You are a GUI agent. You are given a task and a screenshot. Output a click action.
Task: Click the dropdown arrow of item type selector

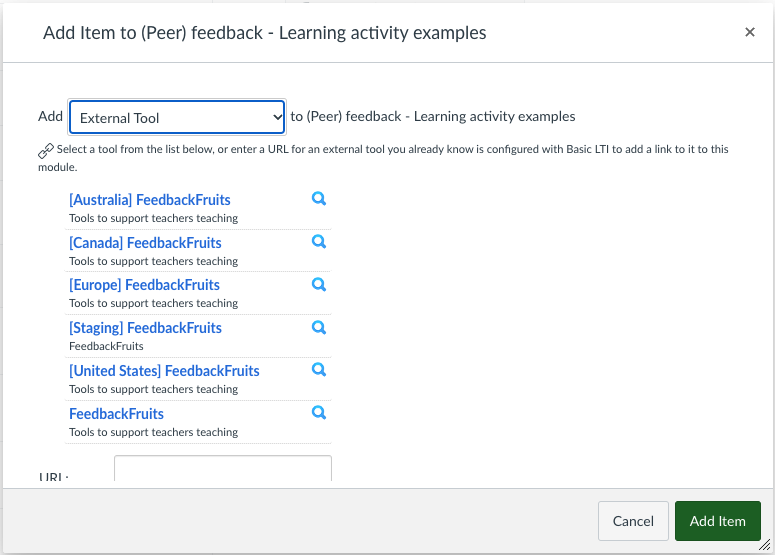[277, 117]
